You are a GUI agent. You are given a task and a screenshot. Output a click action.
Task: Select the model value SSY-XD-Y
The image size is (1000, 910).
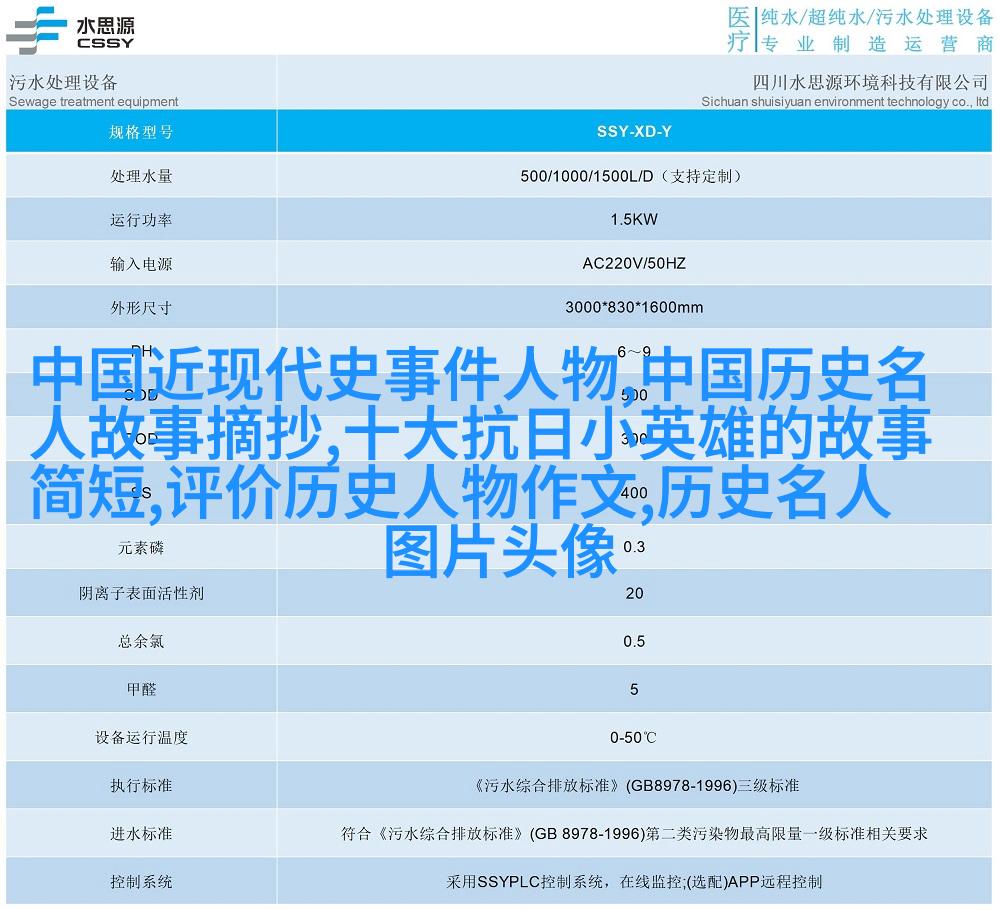[634, 131]
